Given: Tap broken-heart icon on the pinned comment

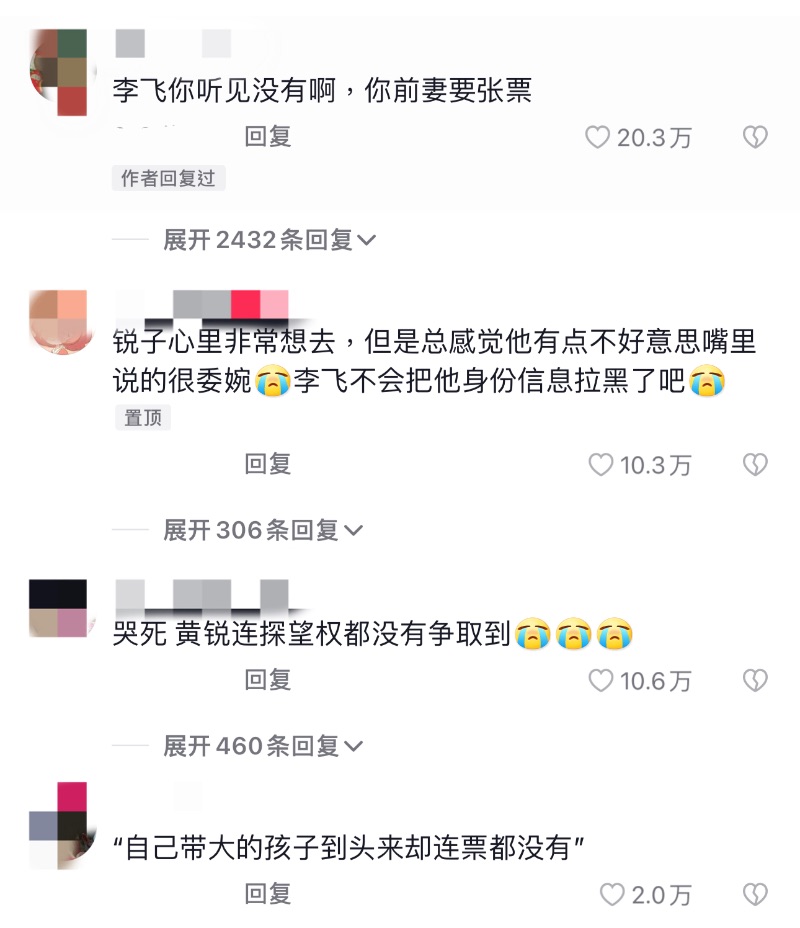Looking at the screenshot, I should tap(755, 465).
